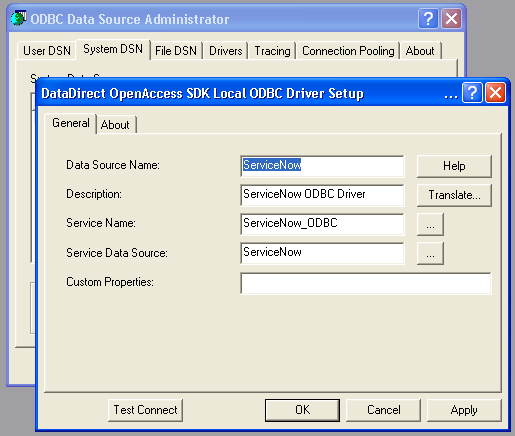The height and width of the screenshot is (436, 515).
Task: Click the driver setup help question-mark icon
Action: 472,93
